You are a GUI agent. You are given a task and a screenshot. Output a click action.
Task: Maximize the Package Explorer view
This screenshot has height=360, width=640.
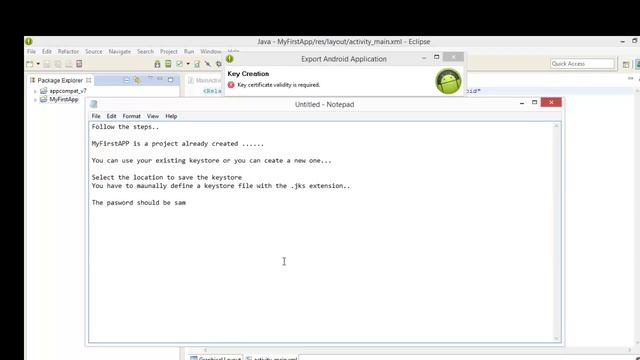171,80
